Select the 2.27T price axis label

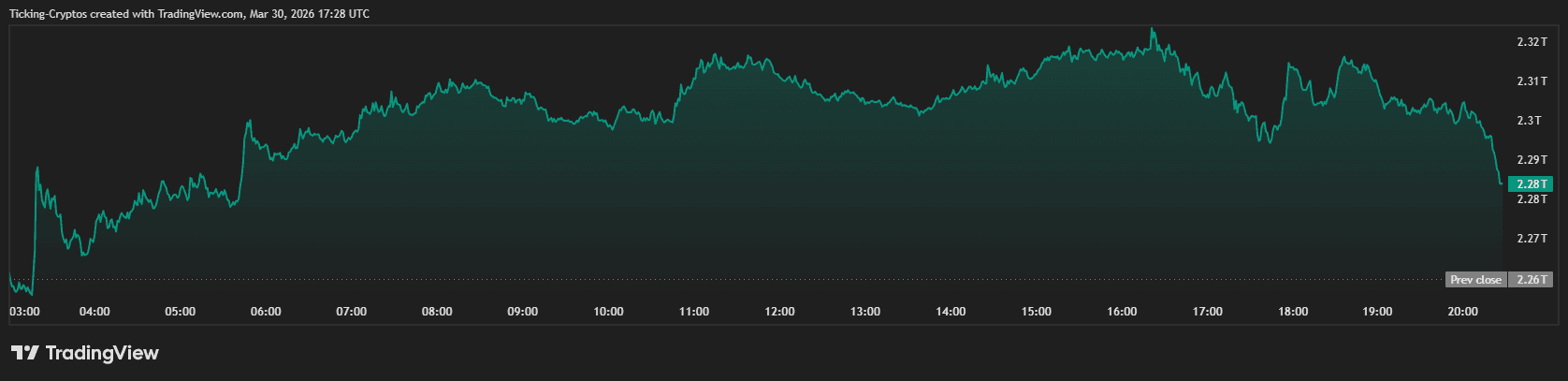(1531, 239)
